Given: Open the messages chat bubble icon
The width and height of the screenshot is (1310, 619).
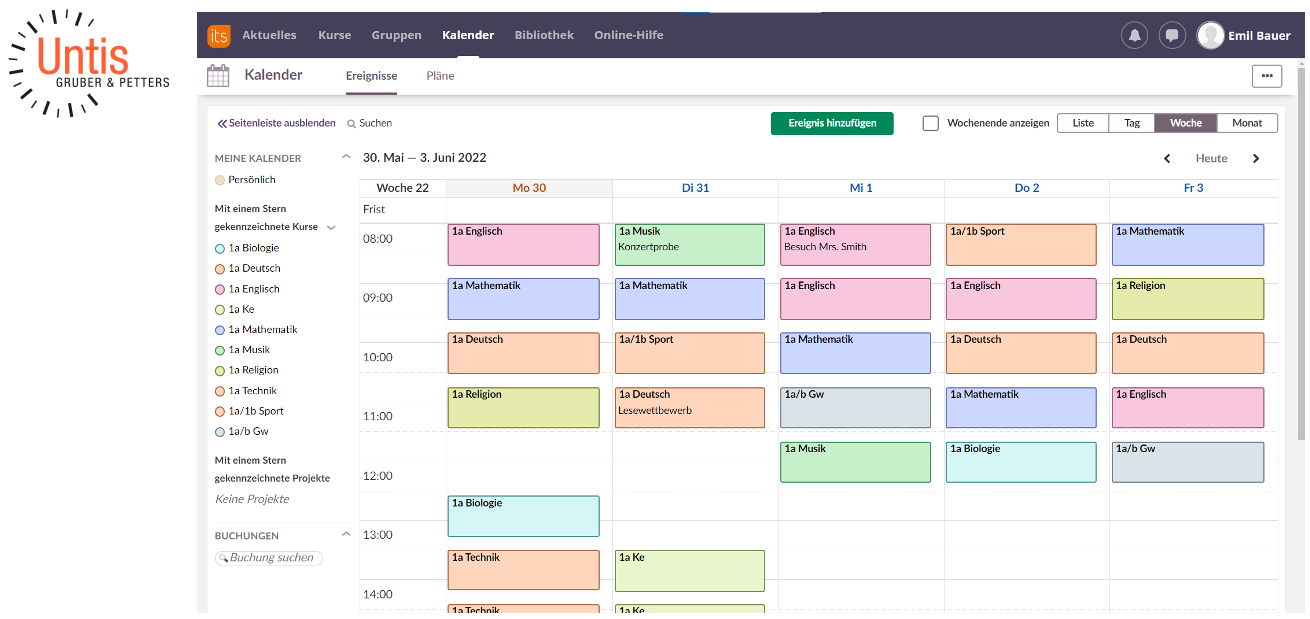Looking at the screenshot, I should click(1172, 36).
